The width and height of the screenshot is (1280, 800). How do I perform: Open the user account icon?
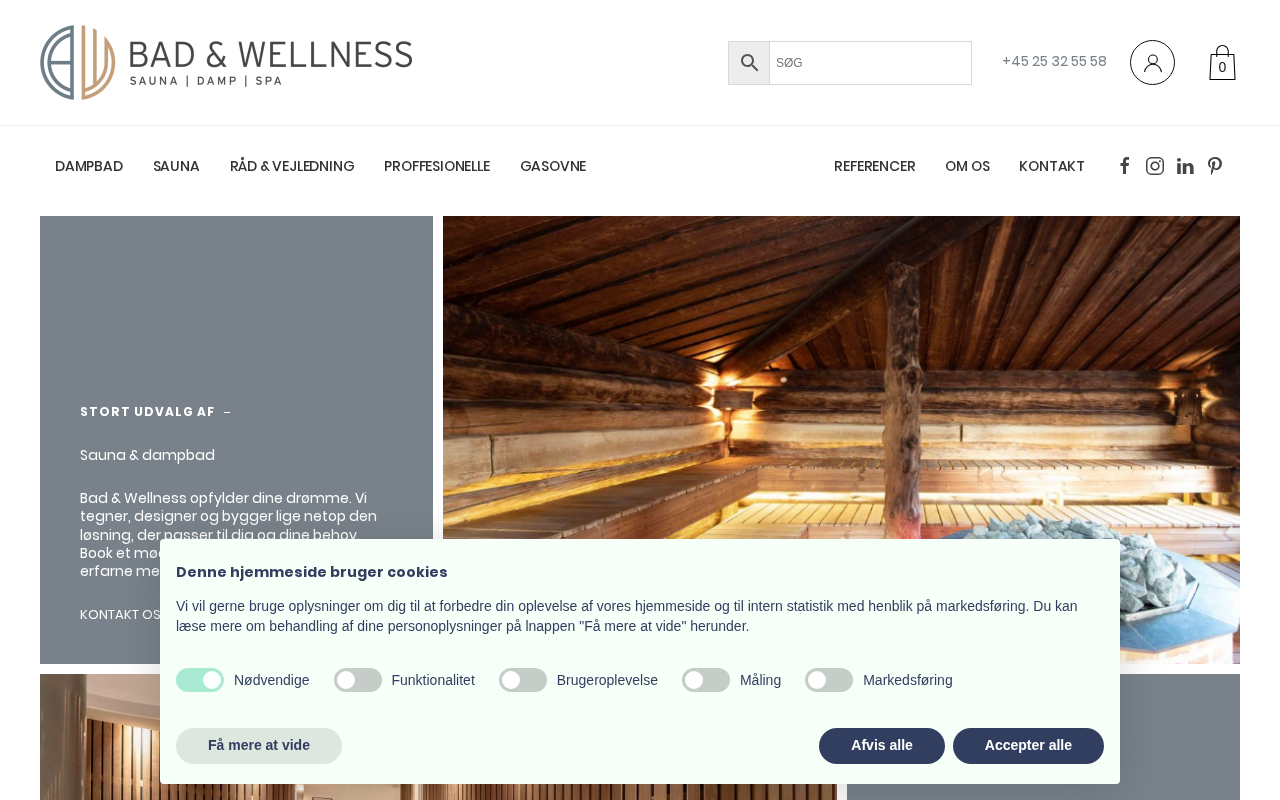coord(1152,62)
